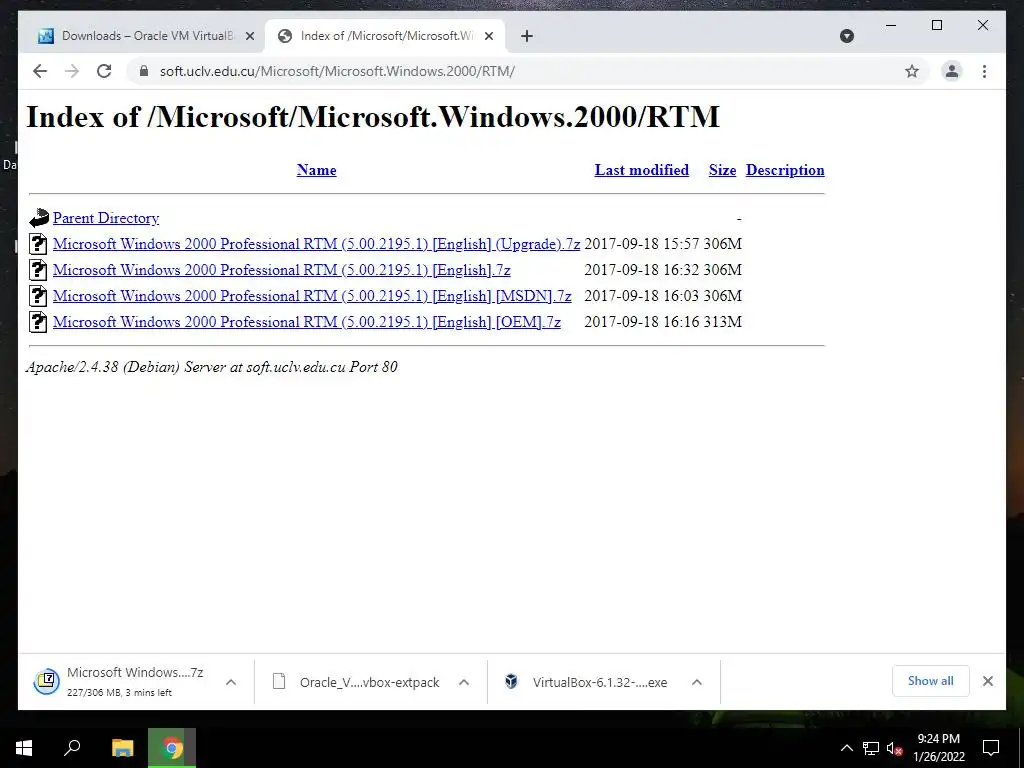The image size is (1024, 768).
Task: Click the network status tray icon
Action: click(x=871, y=748)
